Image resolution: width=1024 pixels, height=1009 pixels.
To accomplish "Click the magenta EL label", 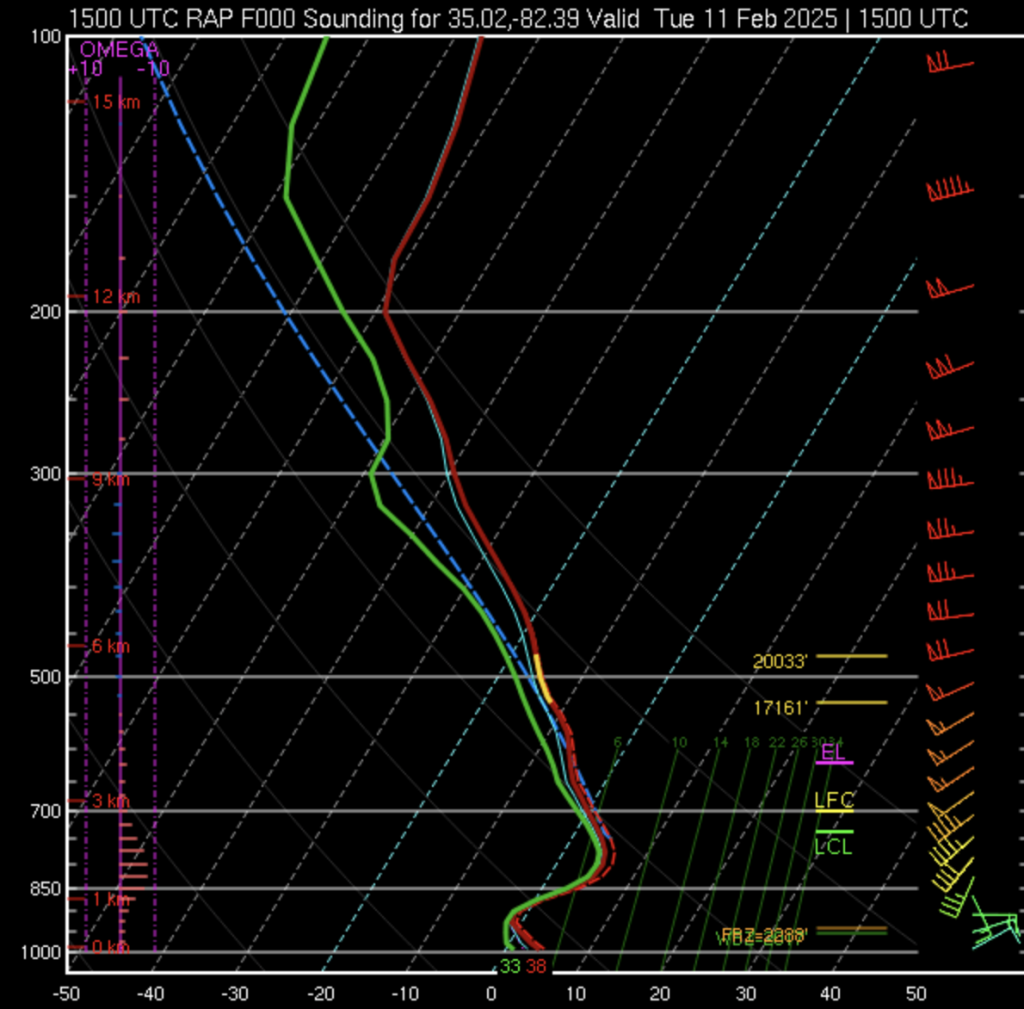I will (833, 752).
